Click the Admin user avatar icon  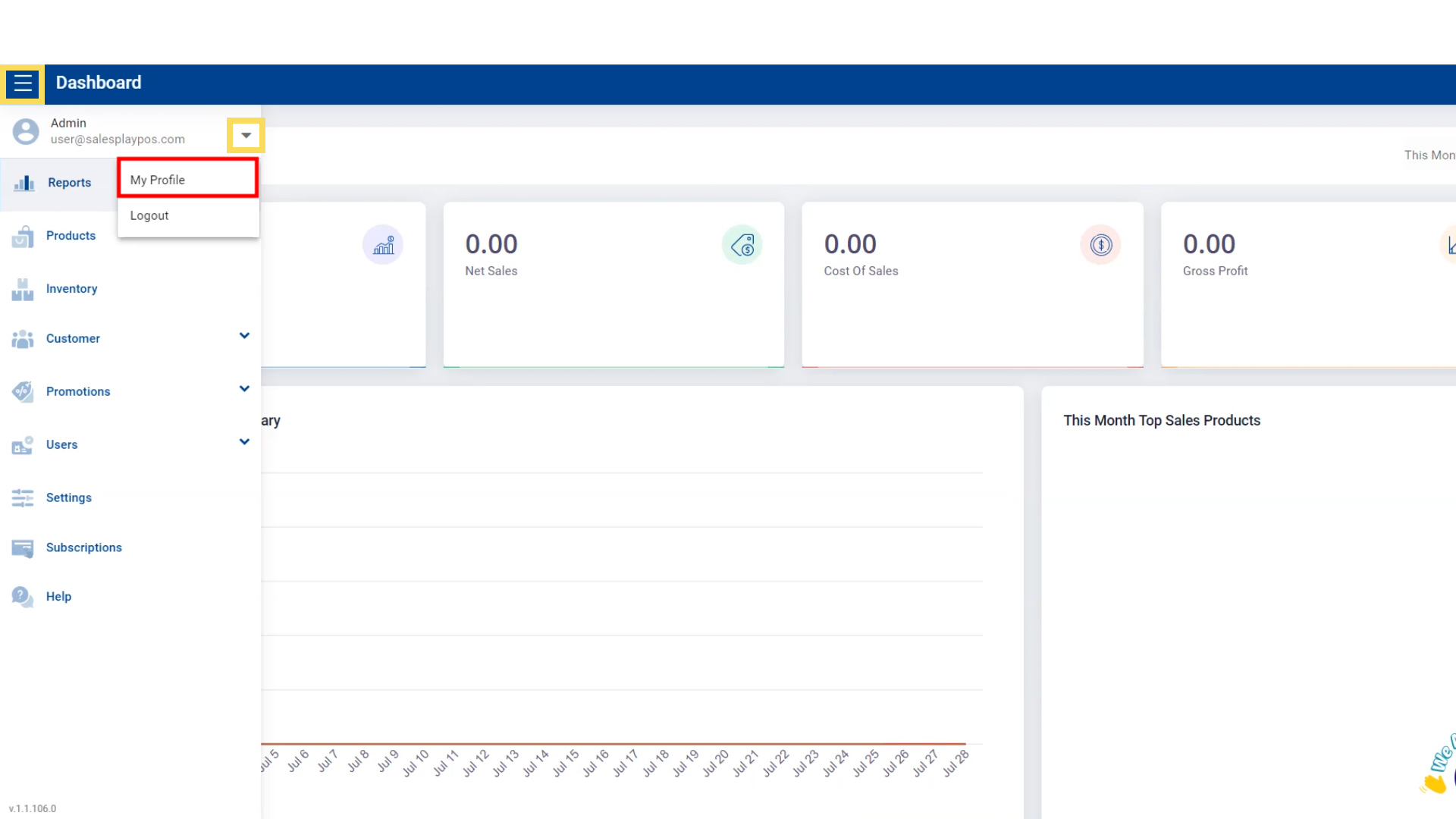coord(26,131)
